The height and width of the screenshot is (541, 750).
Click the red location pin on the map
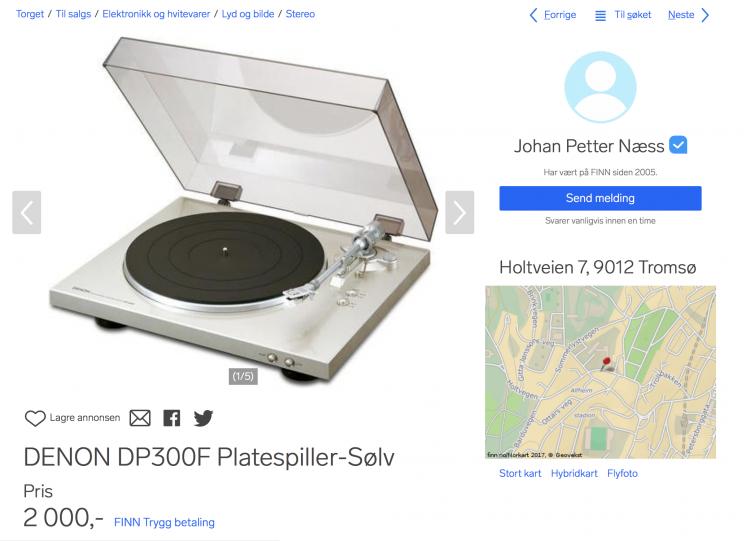[x=607, y=363]
